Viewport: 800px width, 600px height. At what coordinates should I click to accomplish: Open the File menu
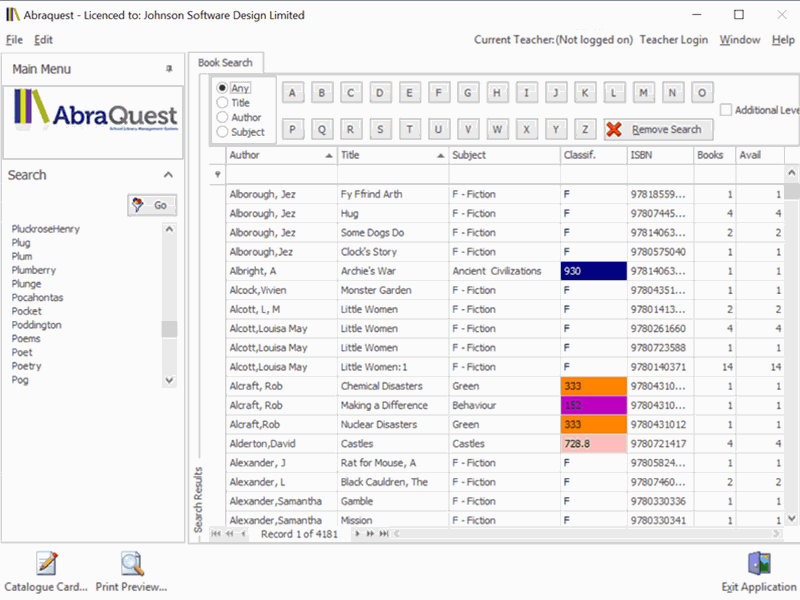[x=14, y=40]
